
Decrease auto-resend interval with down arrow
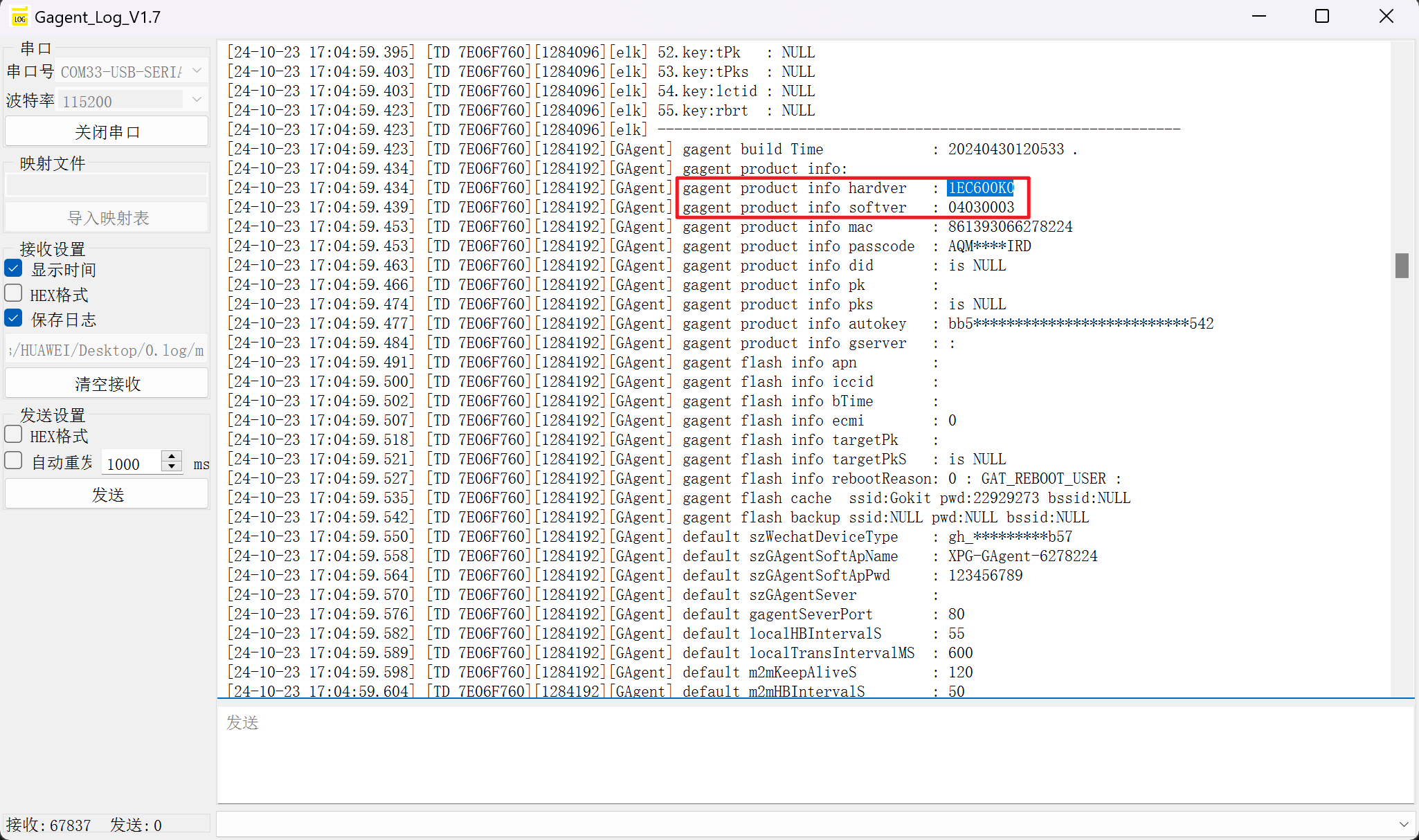coord(172,467)
